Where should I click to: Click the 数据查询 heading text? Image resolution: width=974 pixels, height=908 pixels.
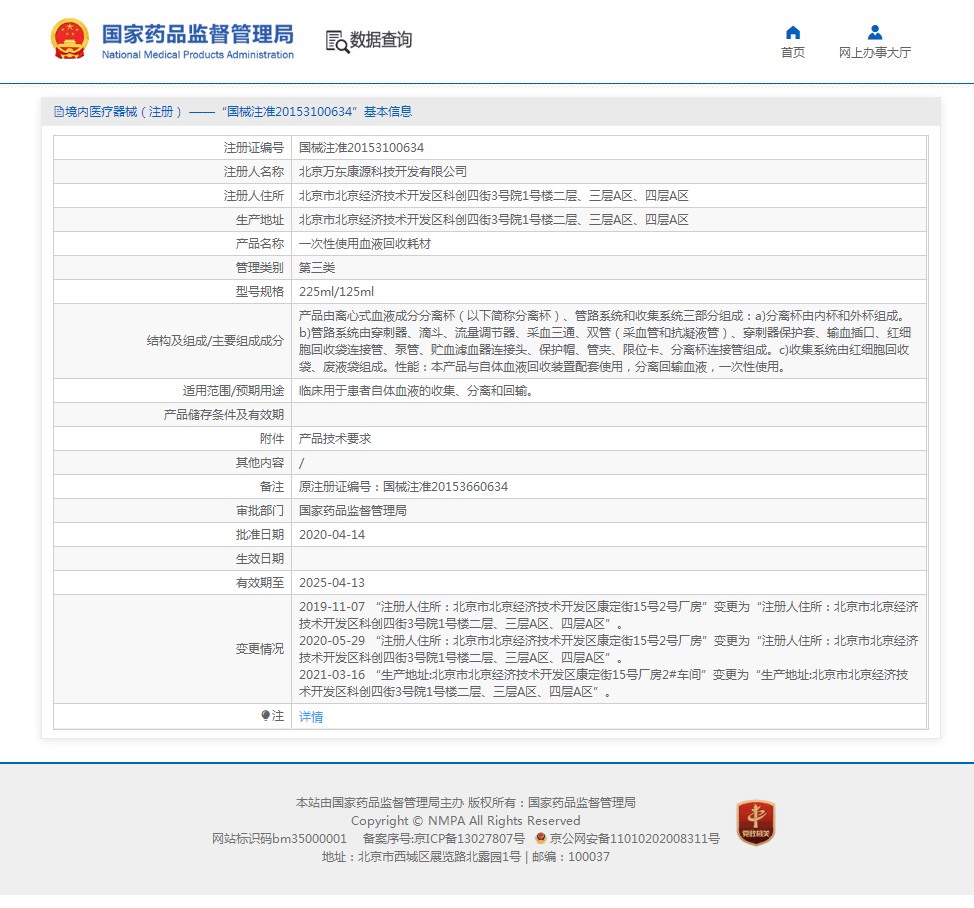(381, 40)
